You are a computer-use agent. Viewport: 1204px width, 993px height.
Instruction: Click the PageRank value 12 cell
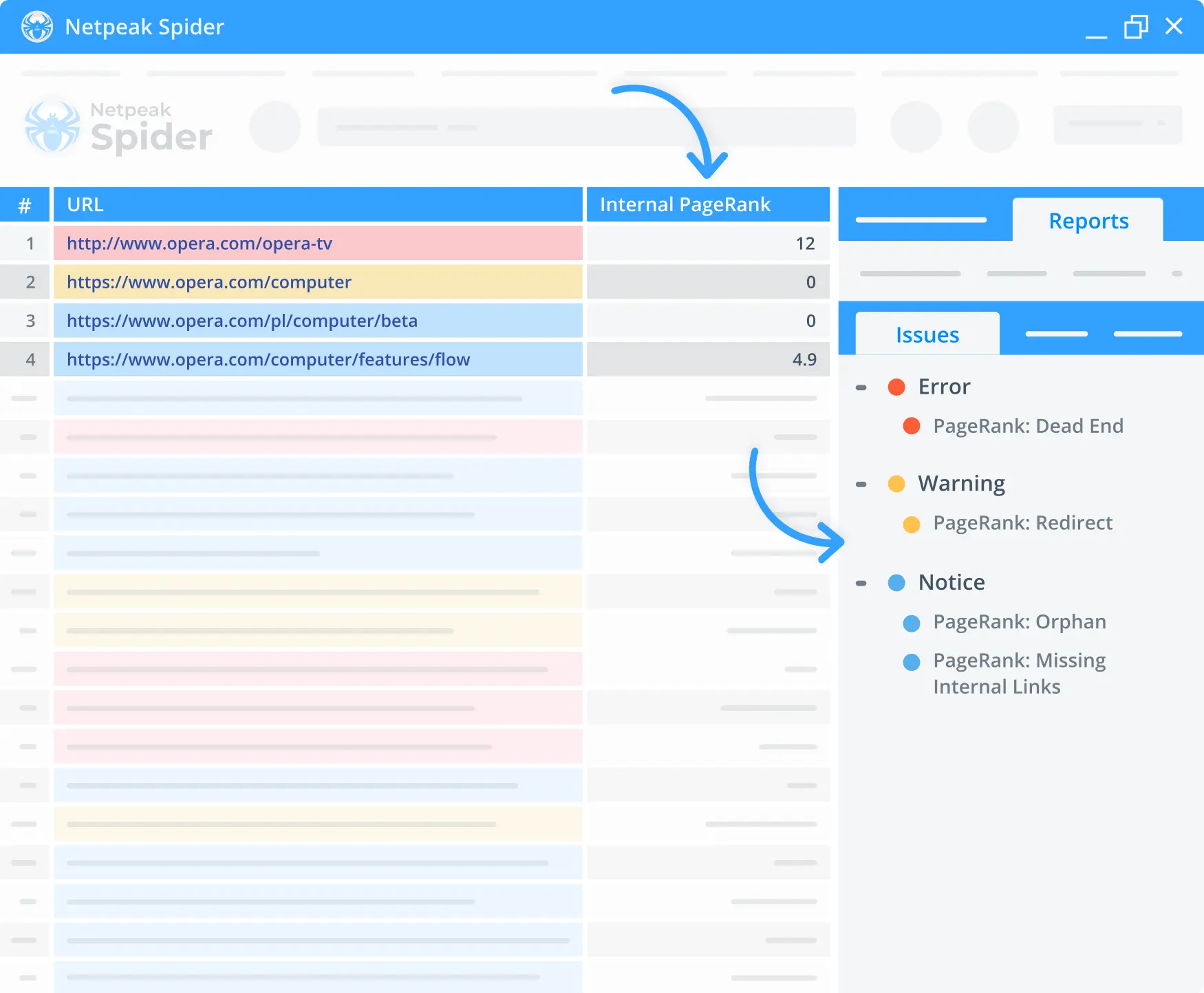point(708,244)
